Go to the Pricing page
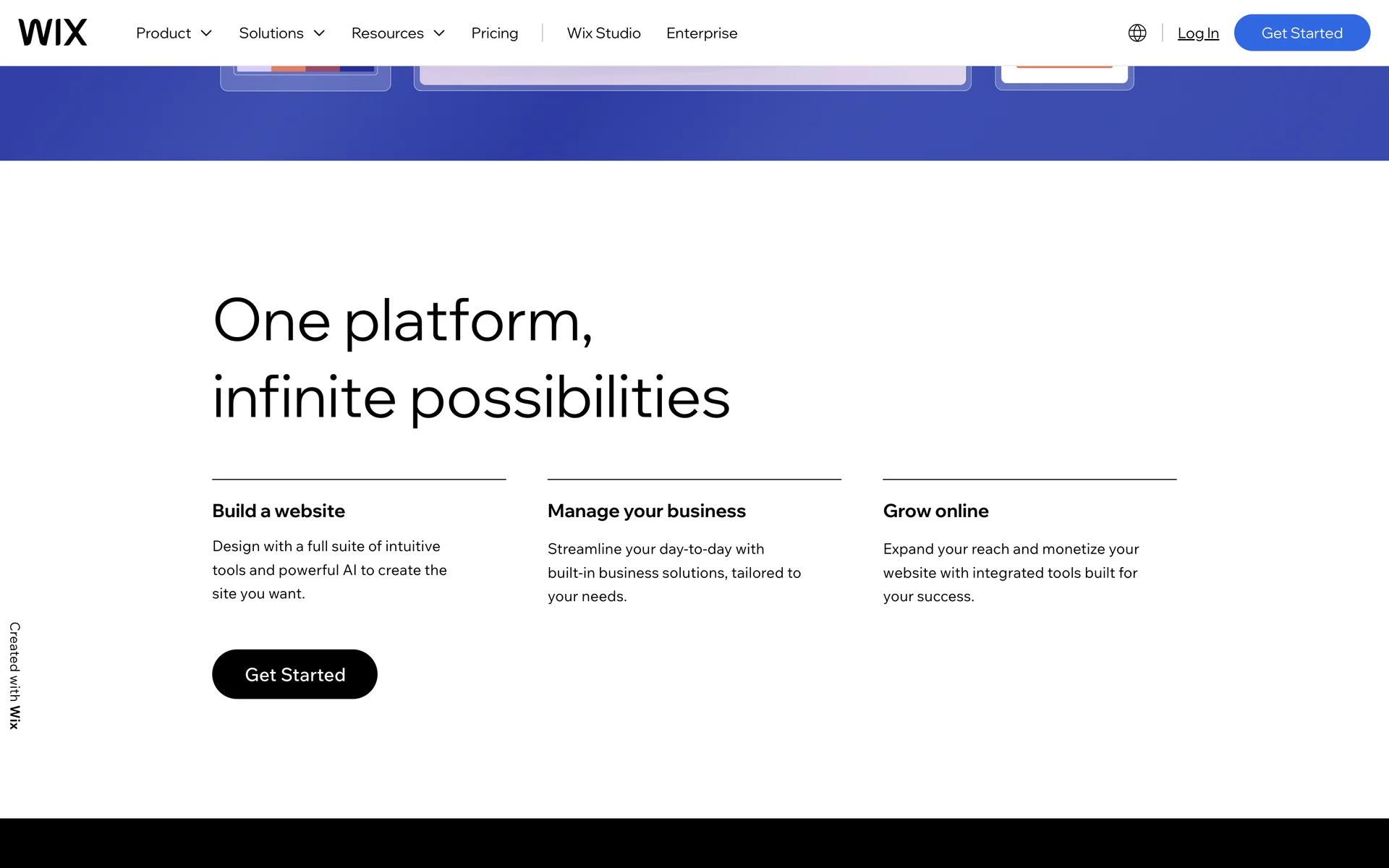The width and height of the screenshot is (1389, 868). point(494,33)
